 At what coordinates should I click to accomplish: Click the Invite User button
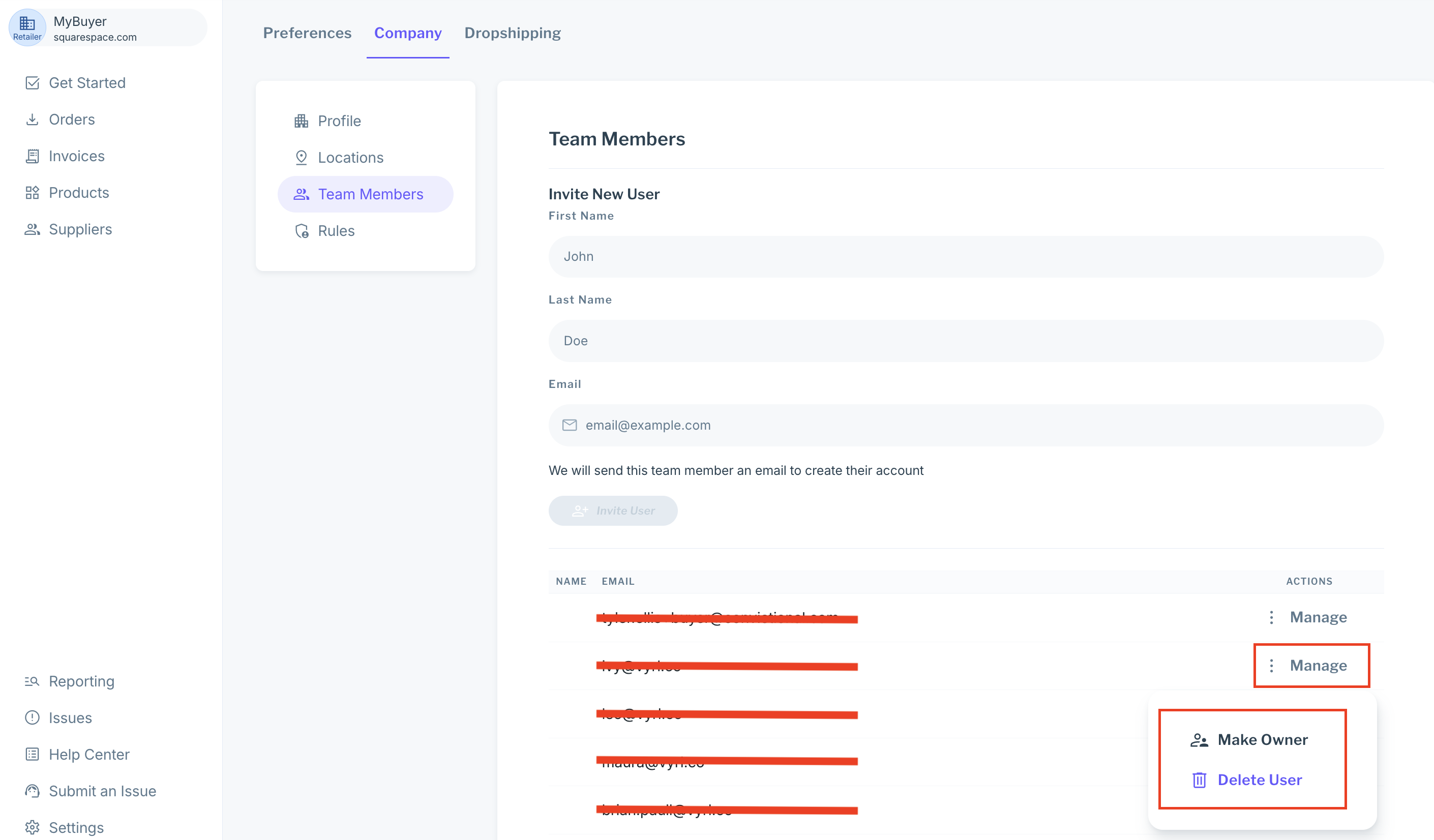click(613, 511)
